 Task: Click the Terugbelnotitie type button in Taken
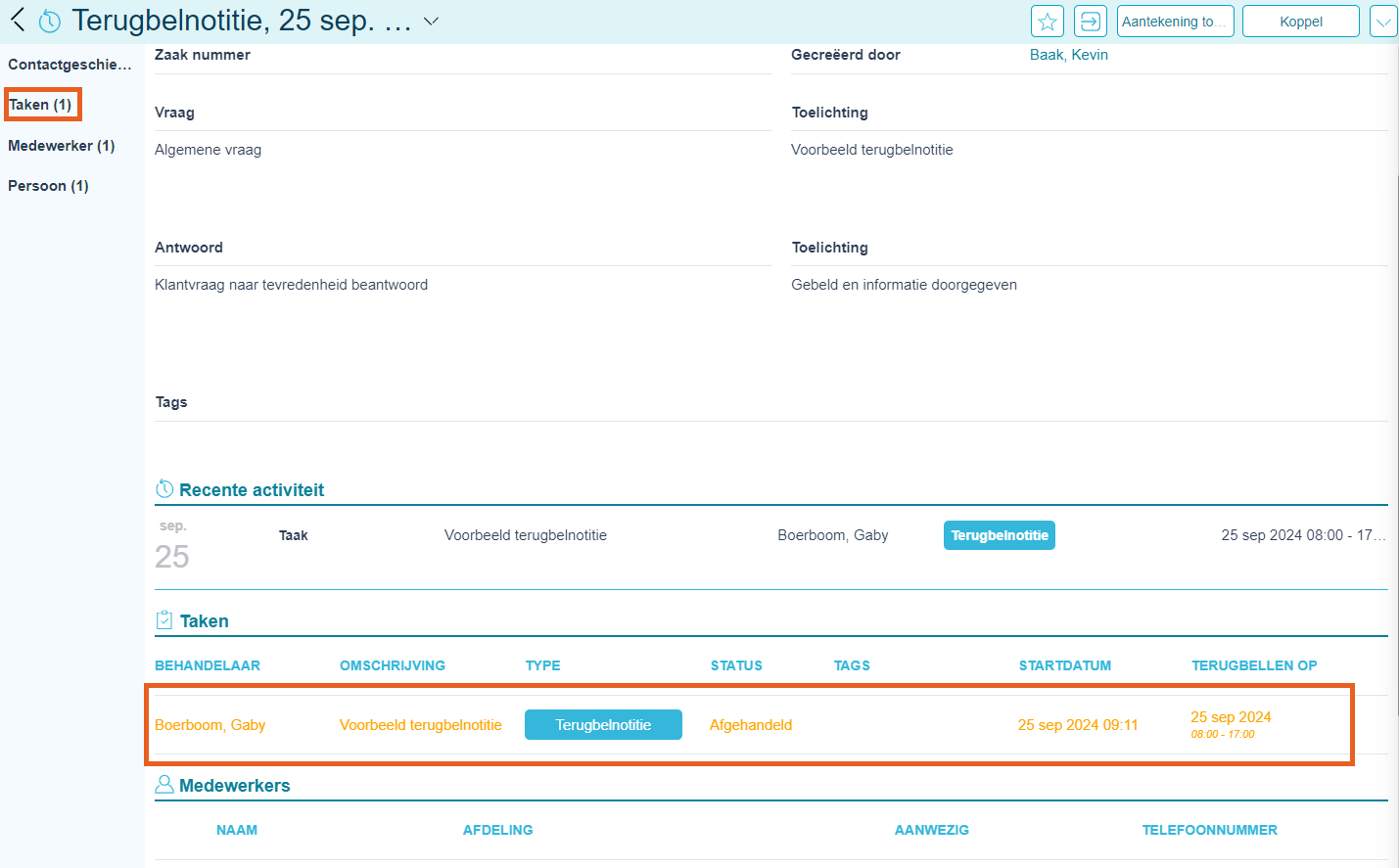[x=603, y=725]
